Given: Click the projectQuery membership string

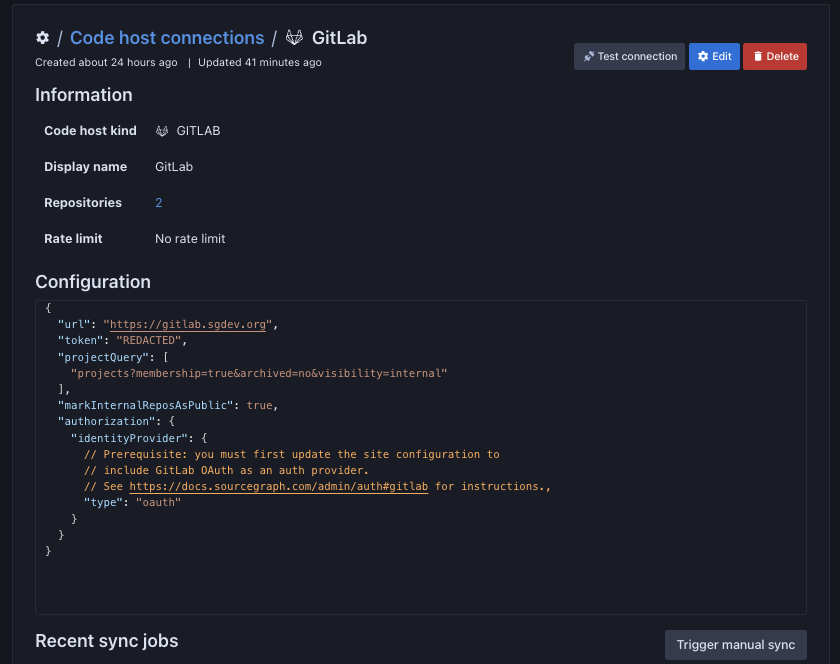Looking at the screenshot, I should pyautogui.click(x=259, y=373).
